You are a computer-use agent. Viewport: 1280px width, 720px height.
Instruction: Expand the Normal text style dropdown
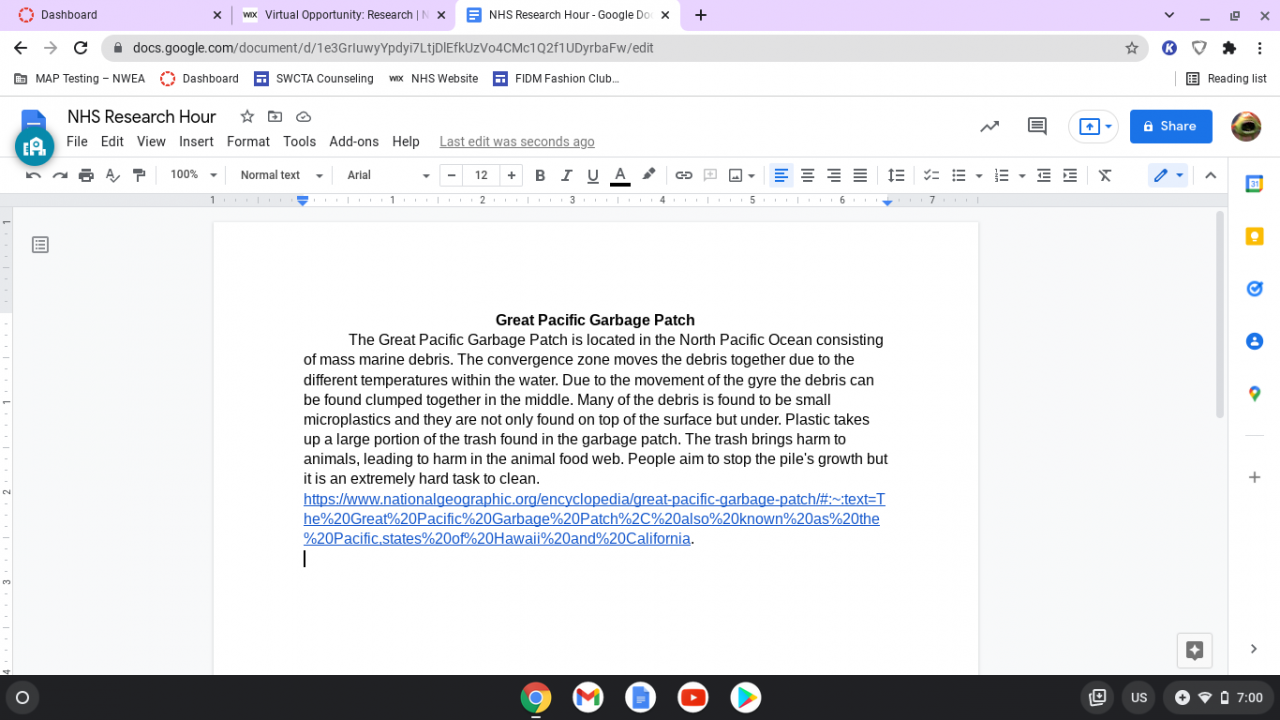click(281, 175)
